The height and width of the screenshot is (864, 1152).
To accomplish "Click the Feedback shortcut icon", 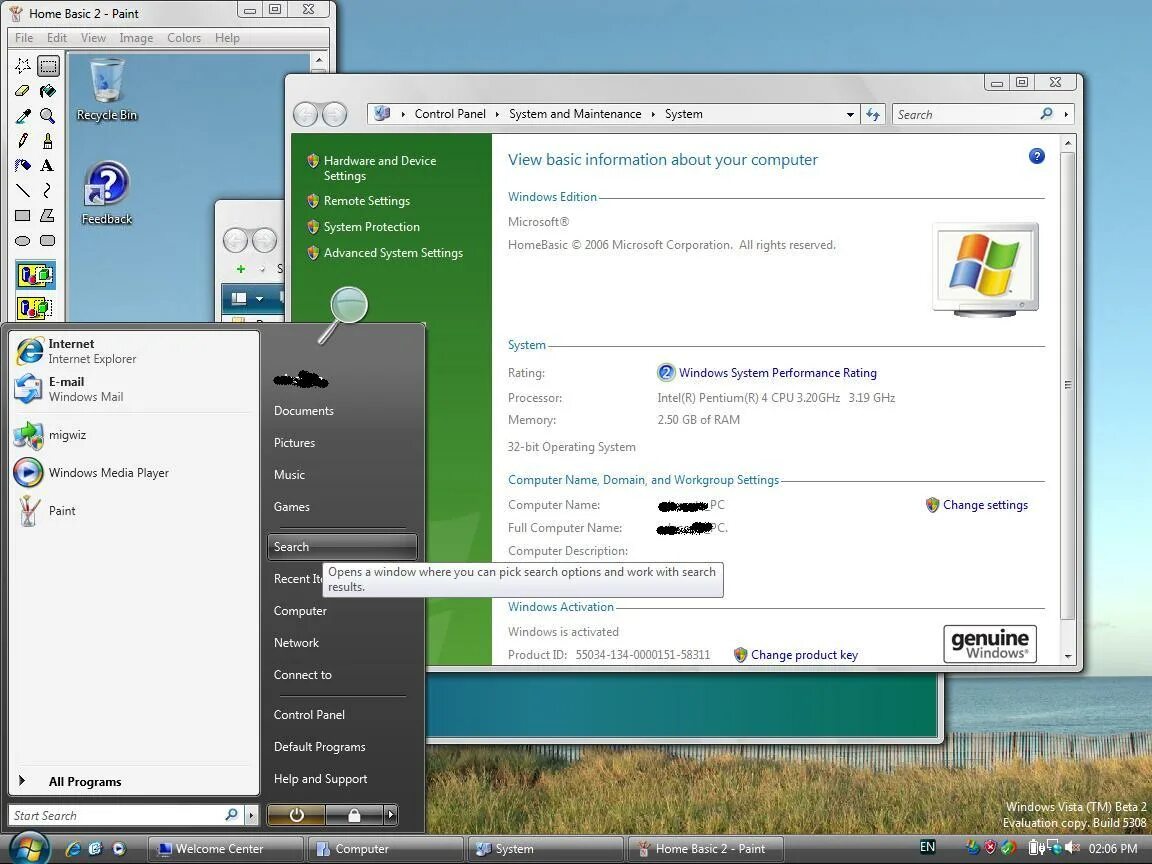I will pos(107,192).
